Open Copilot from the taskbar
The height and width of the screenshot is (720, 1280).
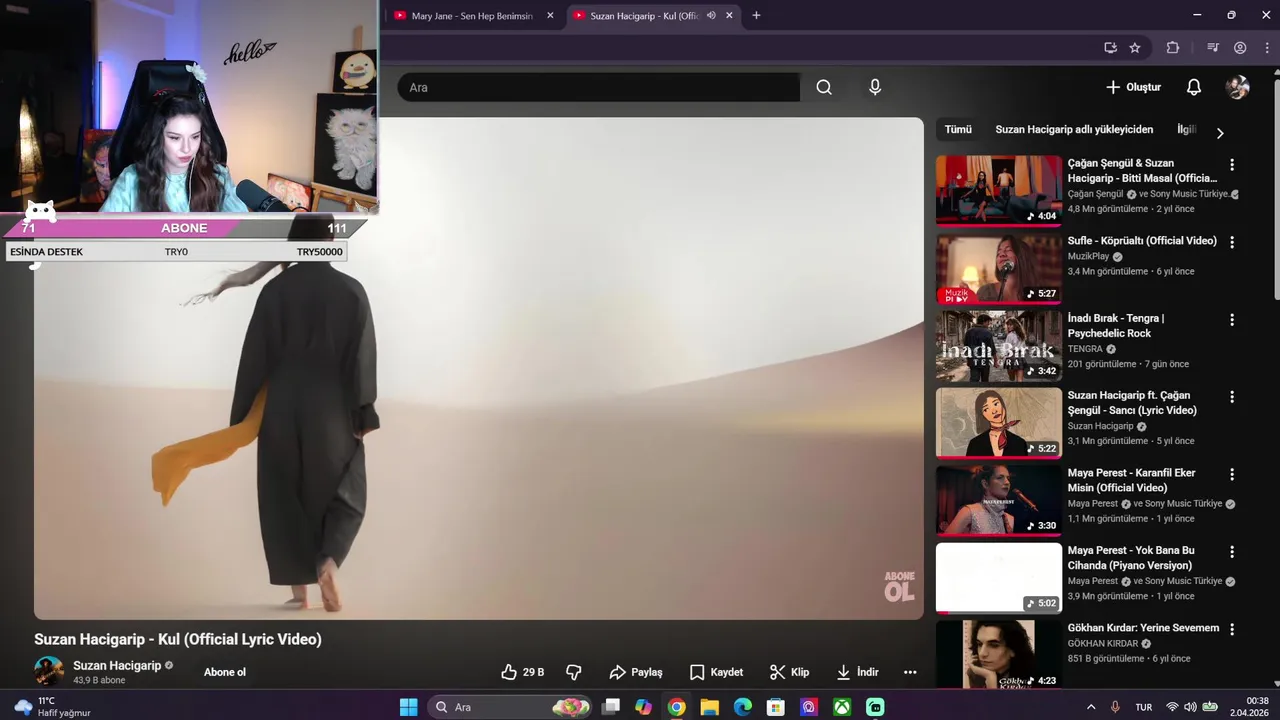pyautogui.click(x=643, y=707)
